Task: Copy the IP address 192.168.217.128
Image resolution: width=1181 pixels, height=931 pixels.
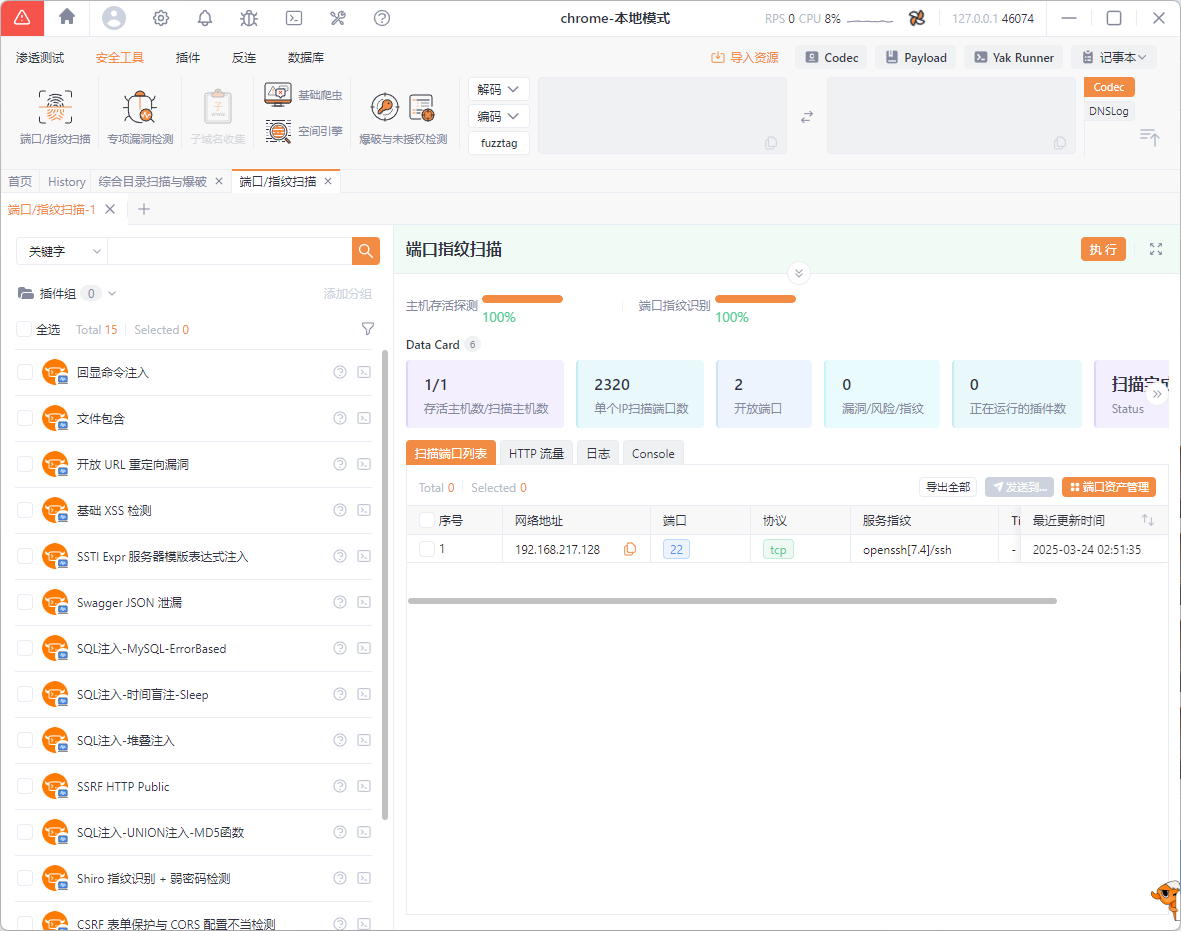Action: coord(630,549)
